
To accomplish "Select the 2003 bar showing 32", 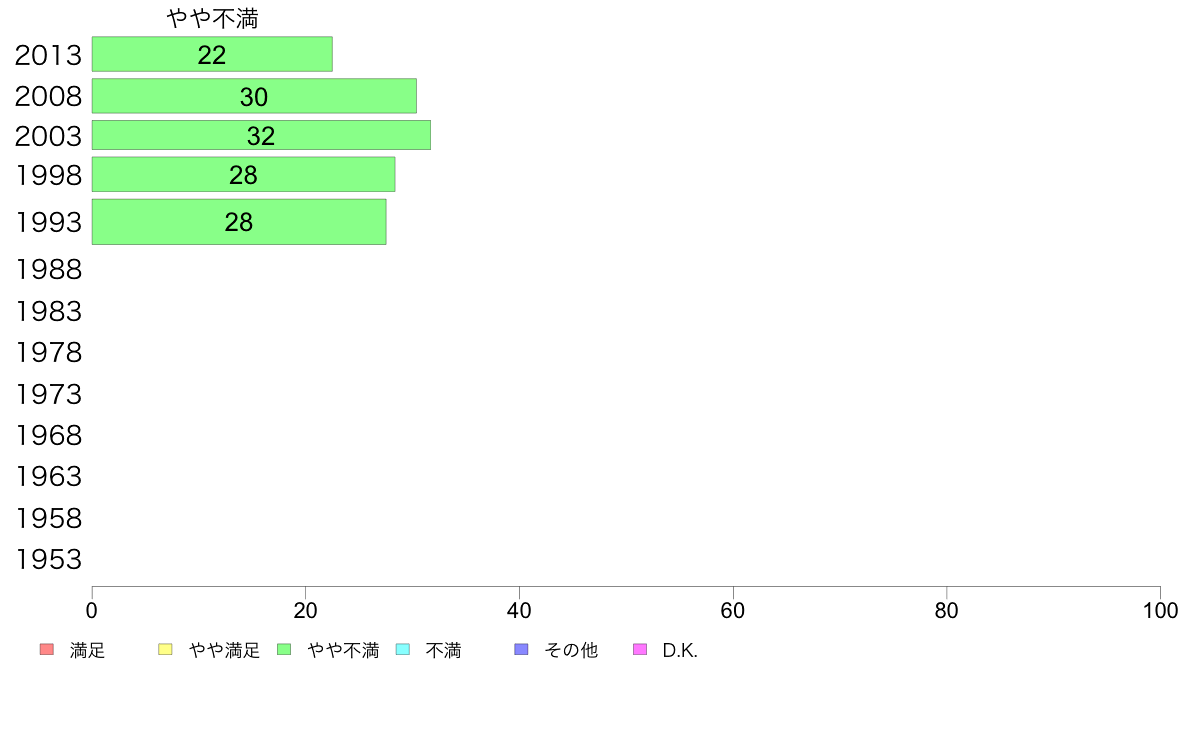I will click(261, 135).
